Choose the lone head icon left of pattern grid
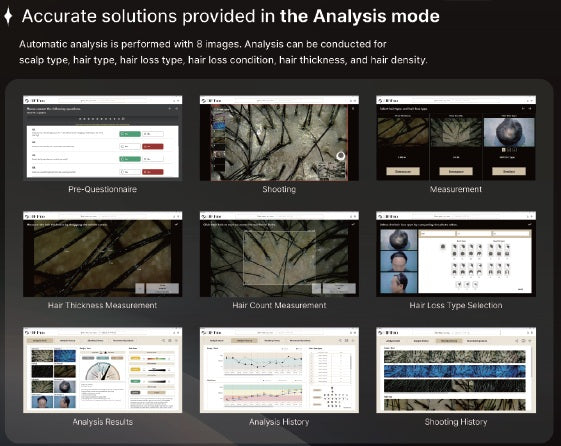Viewport: 561px width, 446px height. pos(443,246)
